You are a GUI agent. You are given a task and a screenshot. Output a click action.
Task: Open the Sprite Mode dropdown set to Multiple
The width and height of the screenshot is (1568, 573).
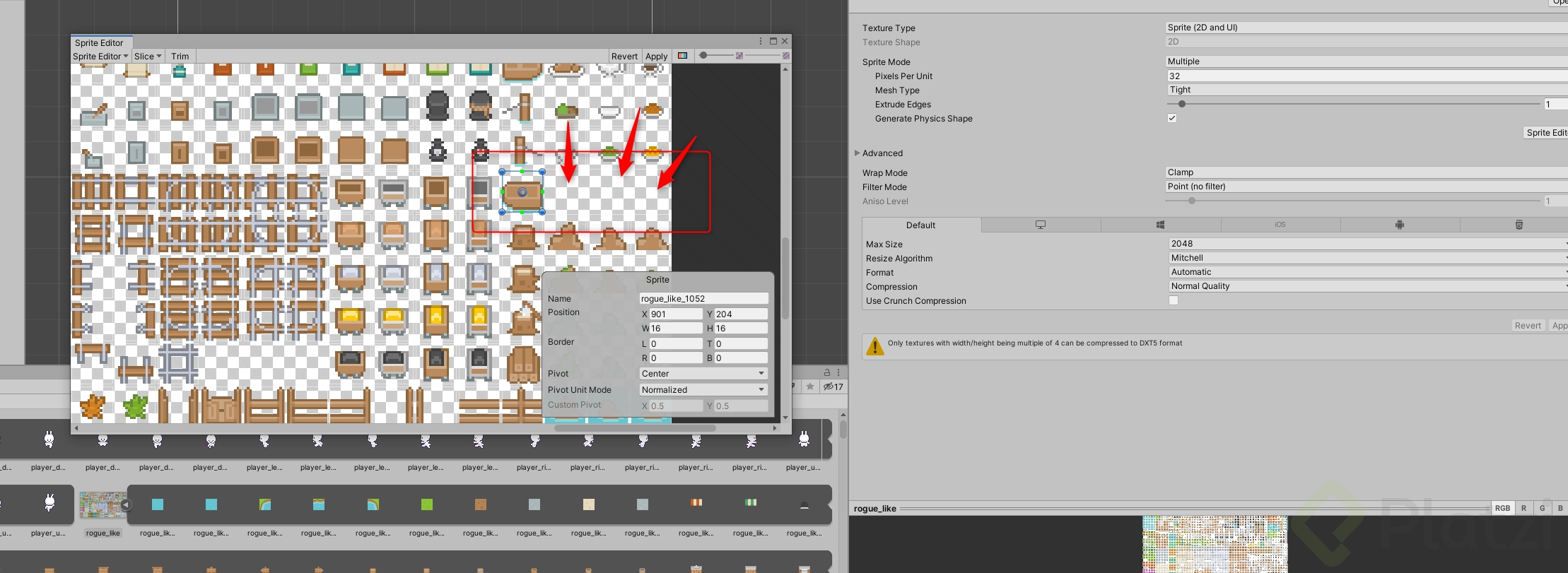point(1367,61)
